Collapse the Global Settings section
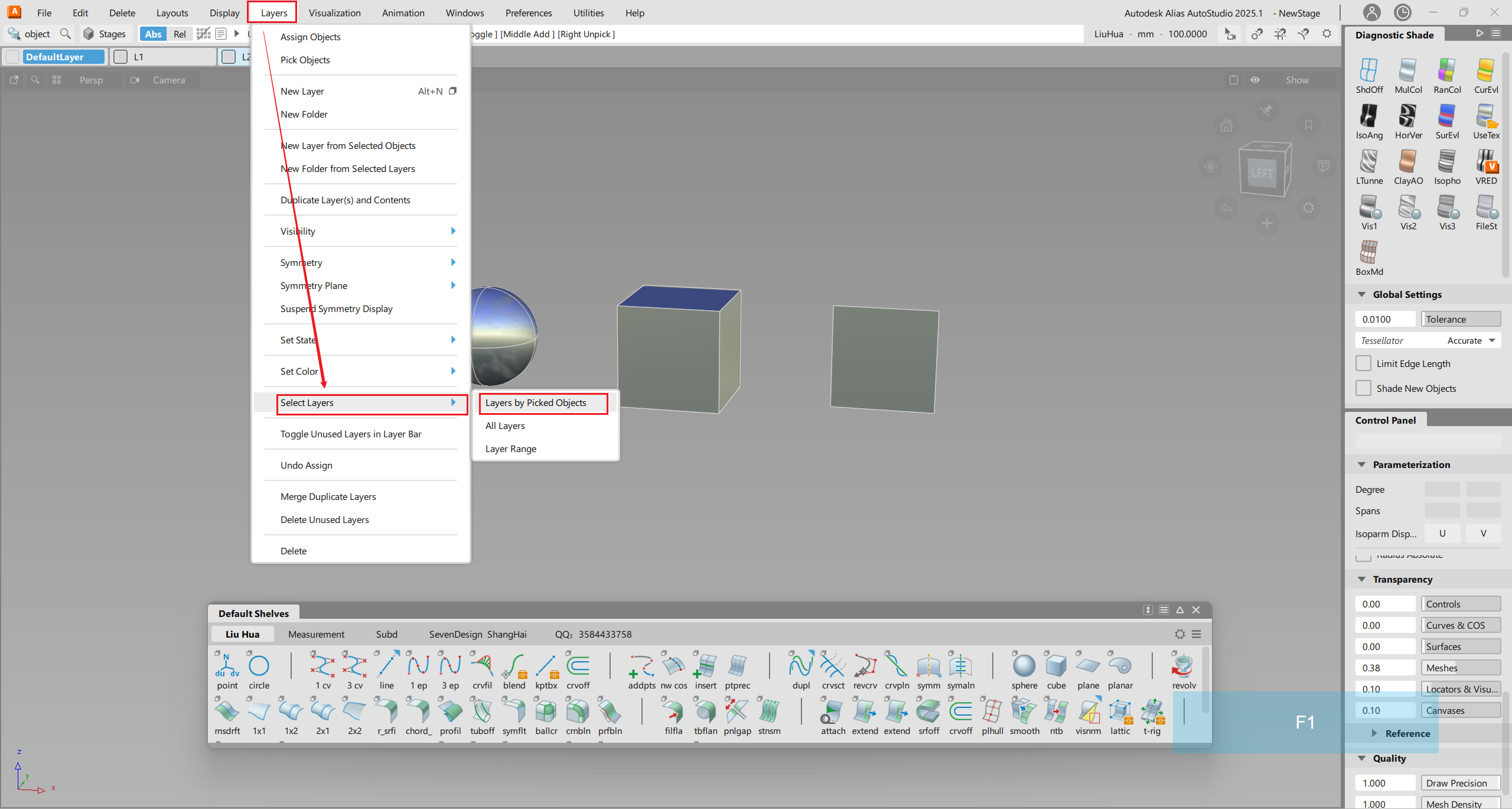The image size is (1512, 809). [1361, 294]
